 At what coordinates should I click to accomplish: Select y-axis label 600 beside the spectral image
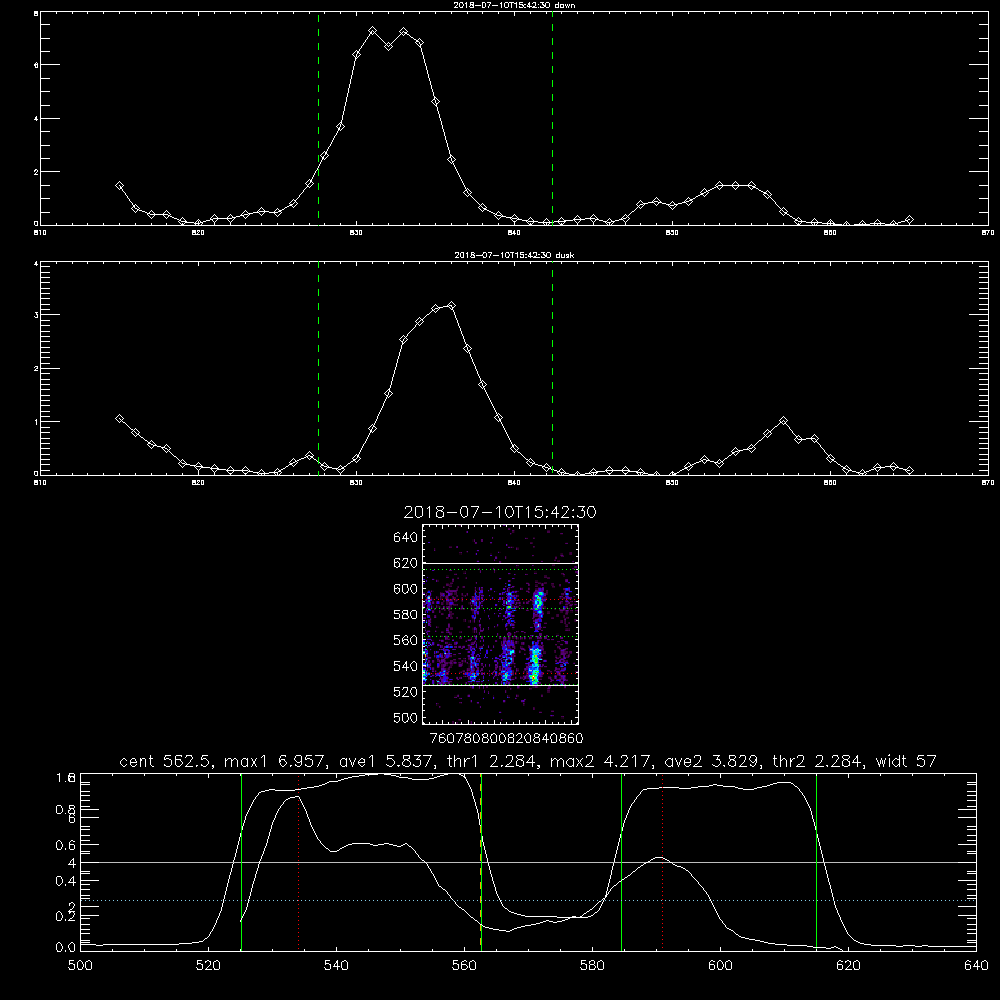405,589
